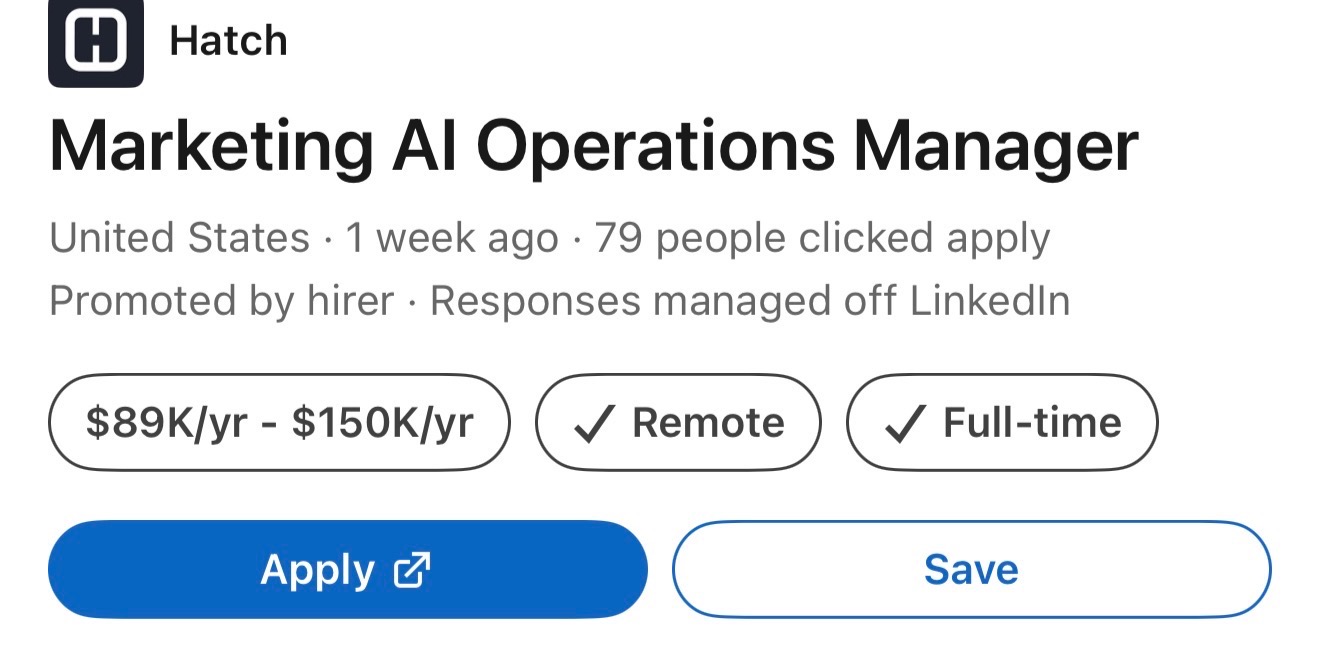Screen dimensions: 1320x667
Task: Click the $150K/yr upper salary figure
Action: (382, 423)
